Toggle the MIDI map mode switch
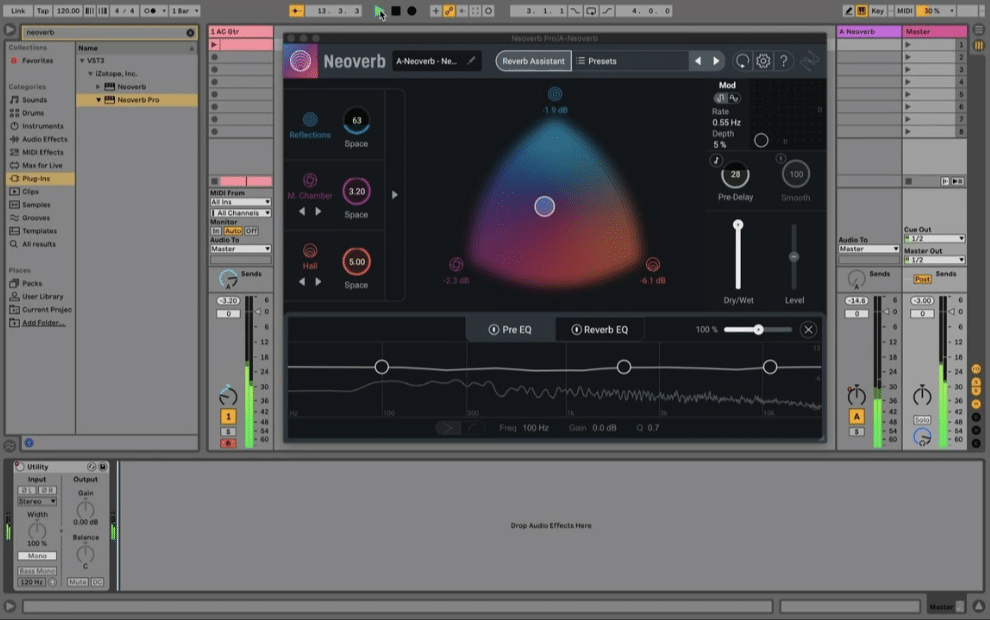Screen dimensions: 990x620 tap(904, 11)
